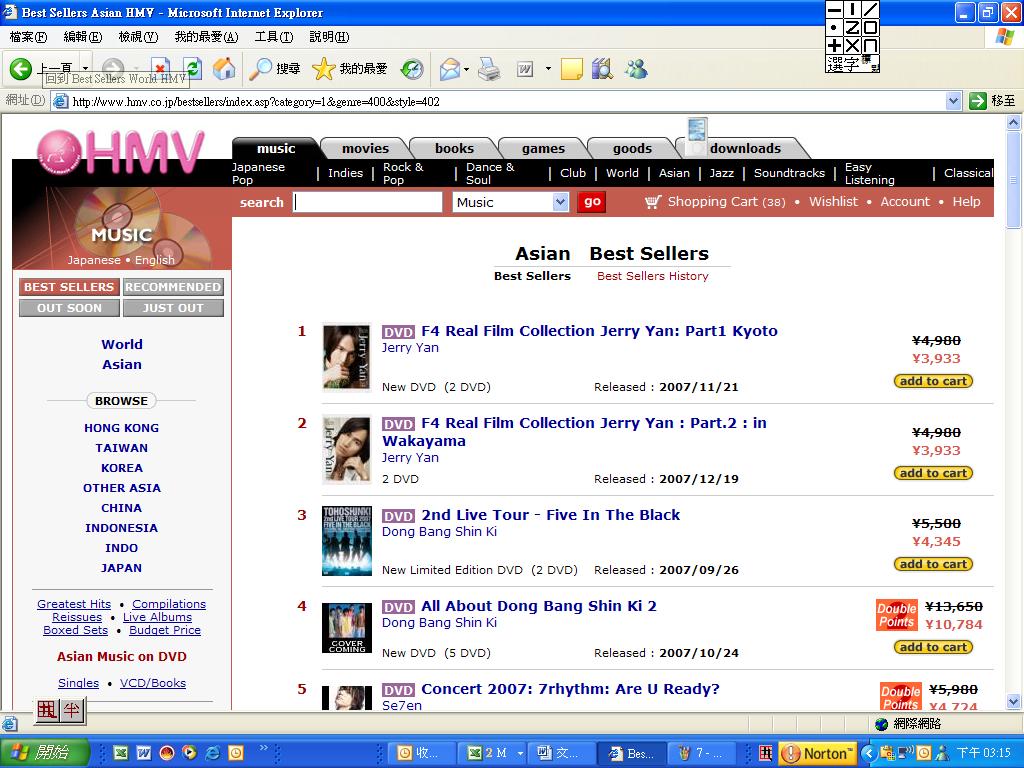Screen dimensions: 1024x768
Task: Go to the Home page icon
Action: [x=224, y=69]
